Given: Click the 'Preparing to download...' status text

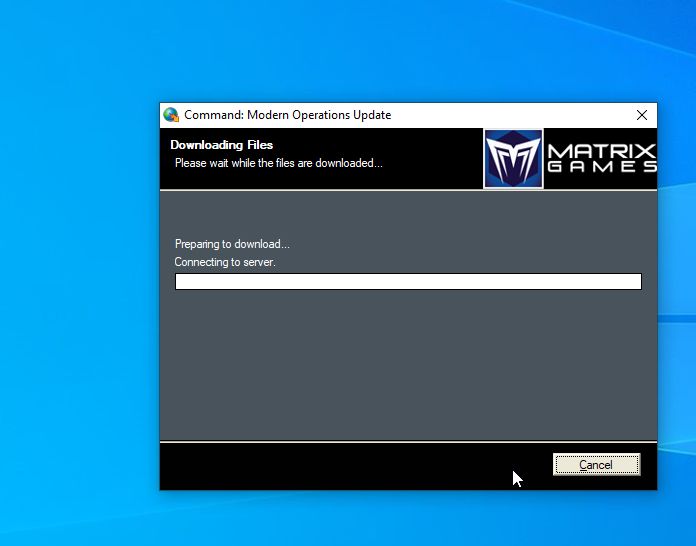Looking at the screenshot, I should pos(232,244).
